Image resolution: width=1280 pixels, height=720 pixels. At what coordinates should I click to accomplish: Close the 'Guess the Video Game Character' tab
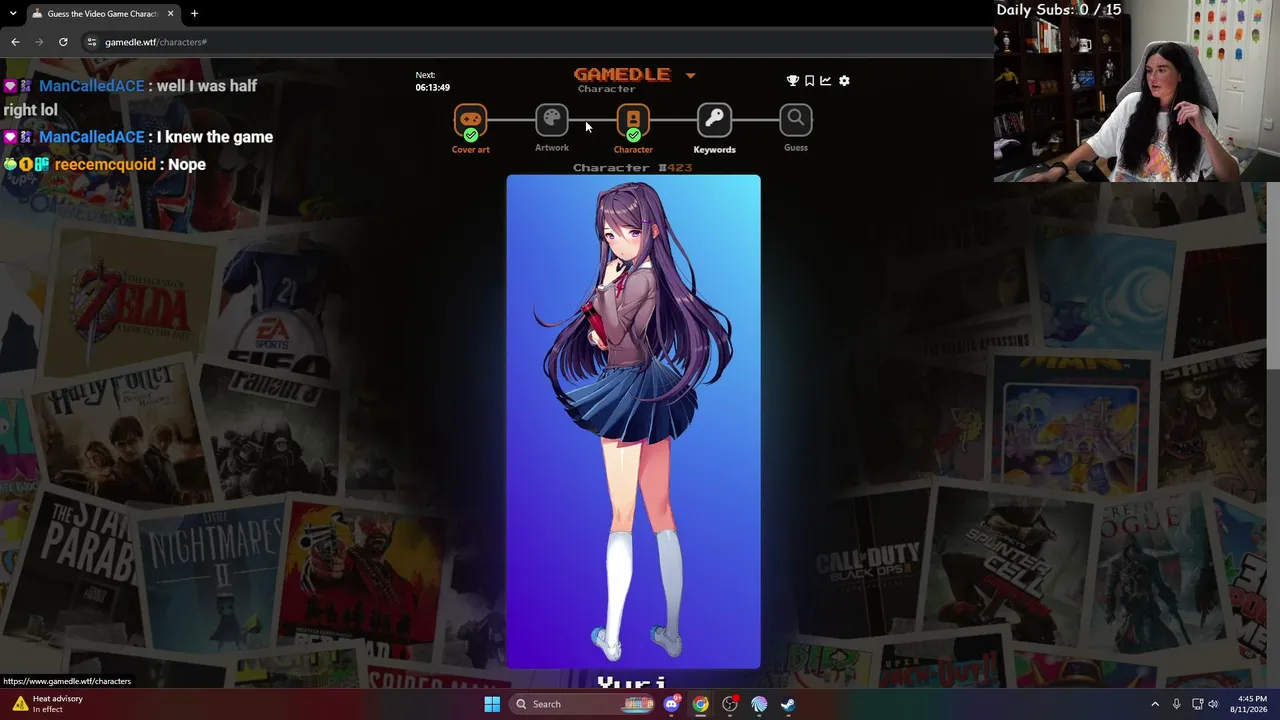click(171, 14)
